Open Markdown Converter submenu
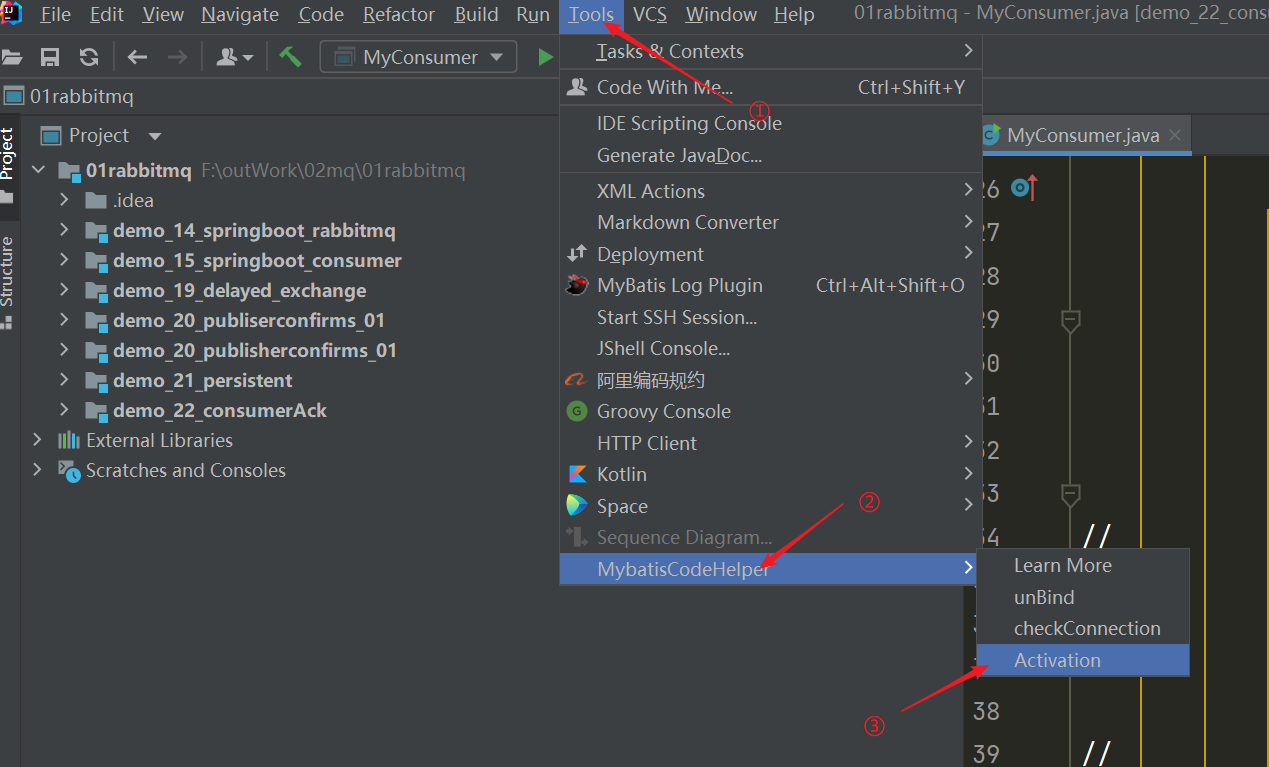 click(x=771, y=222)
